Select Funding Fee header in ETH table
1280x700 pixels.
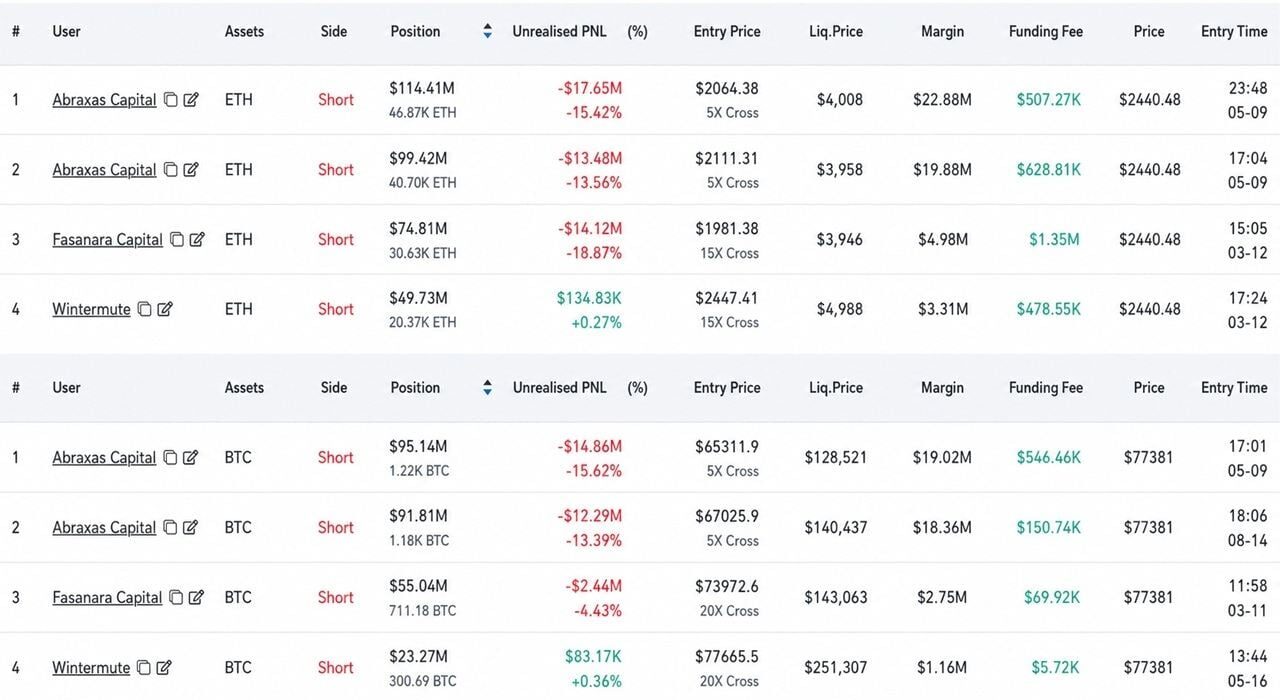pyautogui.click(x=1046, y=31)
